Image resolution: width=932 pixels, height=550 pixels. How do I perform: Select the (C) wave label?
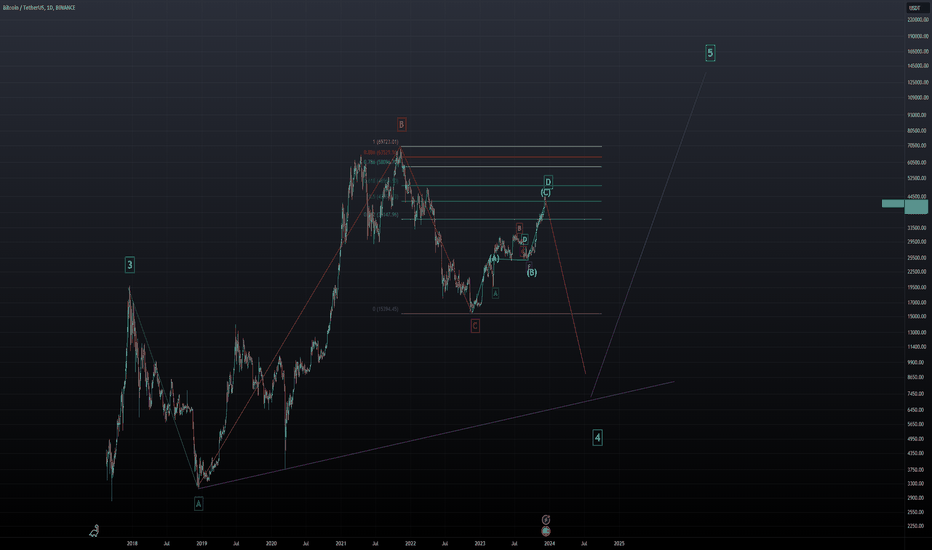[545, 193]
